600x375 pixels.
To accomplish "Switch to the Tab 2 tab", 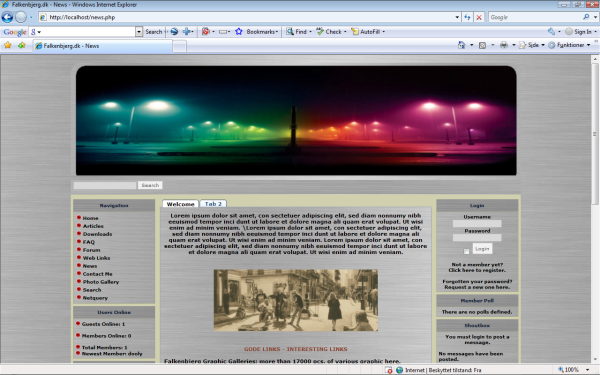I will coord(213,204).
